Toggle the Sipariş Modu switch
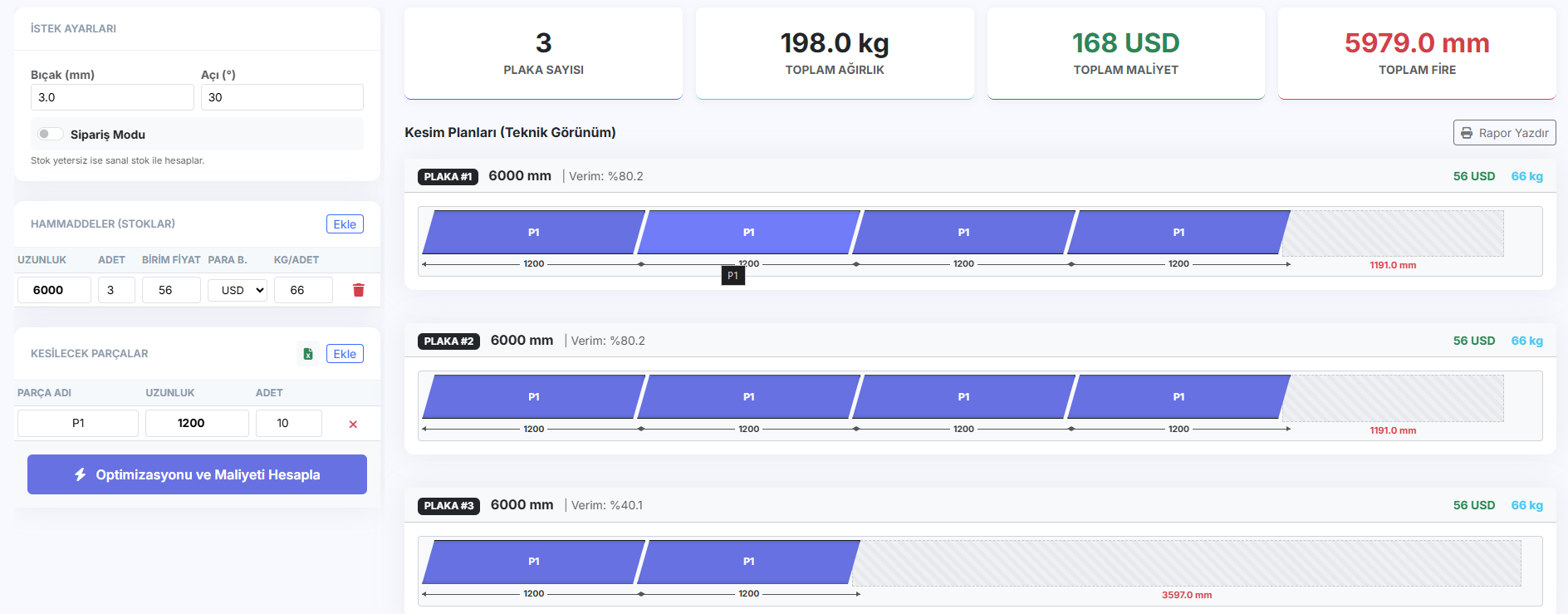 (x=50, y=134)
